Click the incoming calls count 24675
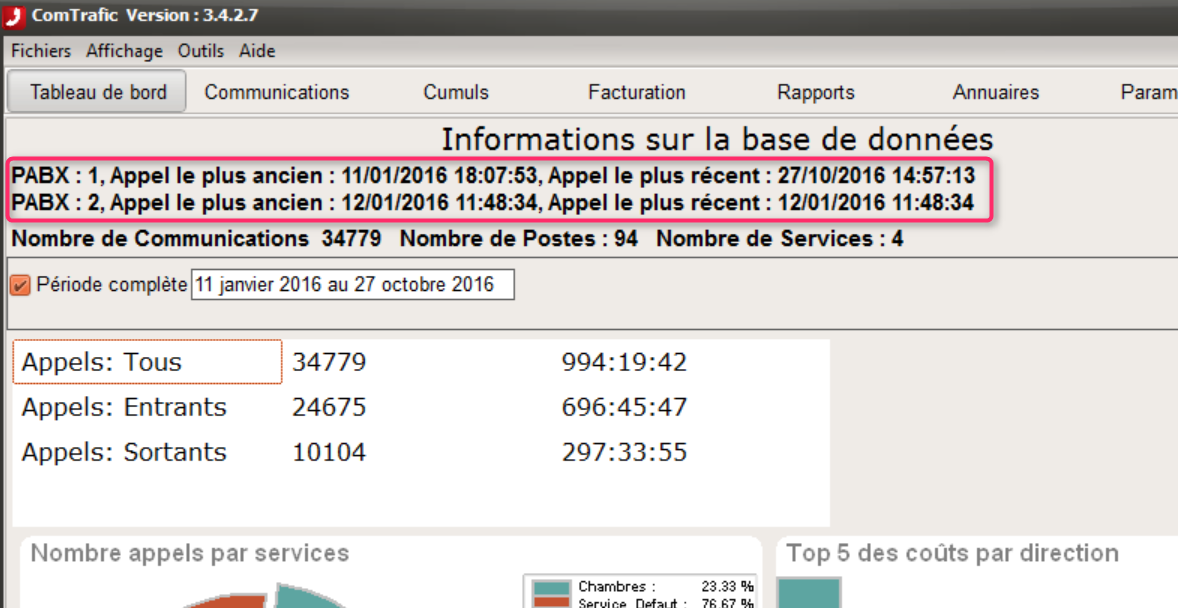 tap(329, 407)
